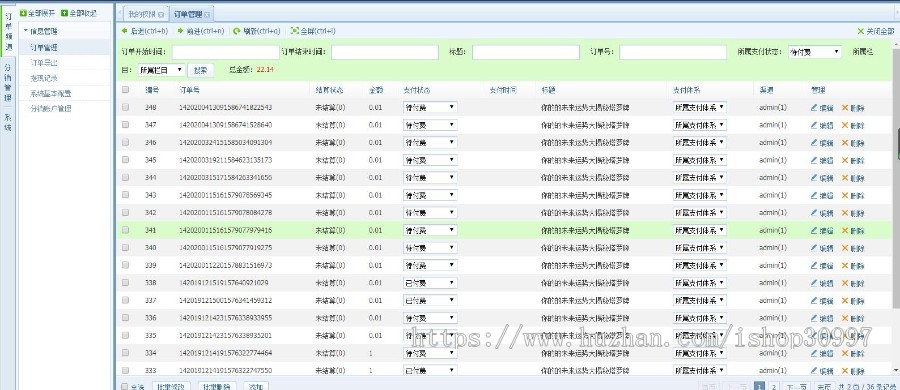
Task: Tick the checkbox for order 346
Action: [125, 142]
